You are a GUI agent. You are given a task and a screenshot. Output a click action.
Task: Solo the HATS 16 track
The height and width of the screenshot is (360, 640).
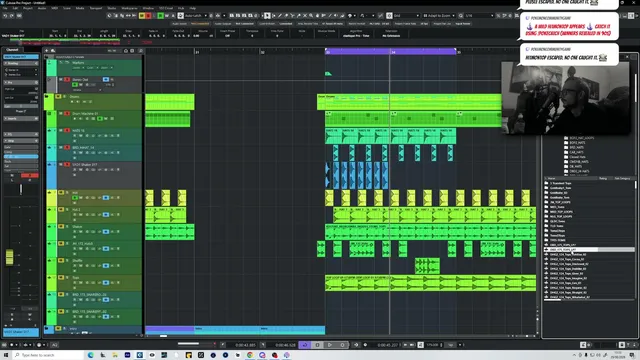67,131
